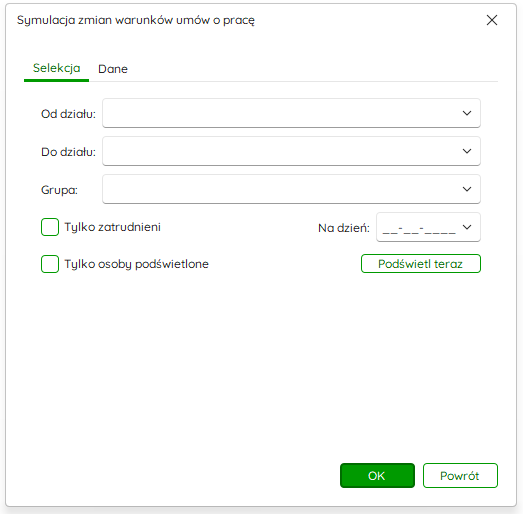Tick the Tylko osoby podświetlone checkbox
Screen dimensions: 523x514
point(50,264)
